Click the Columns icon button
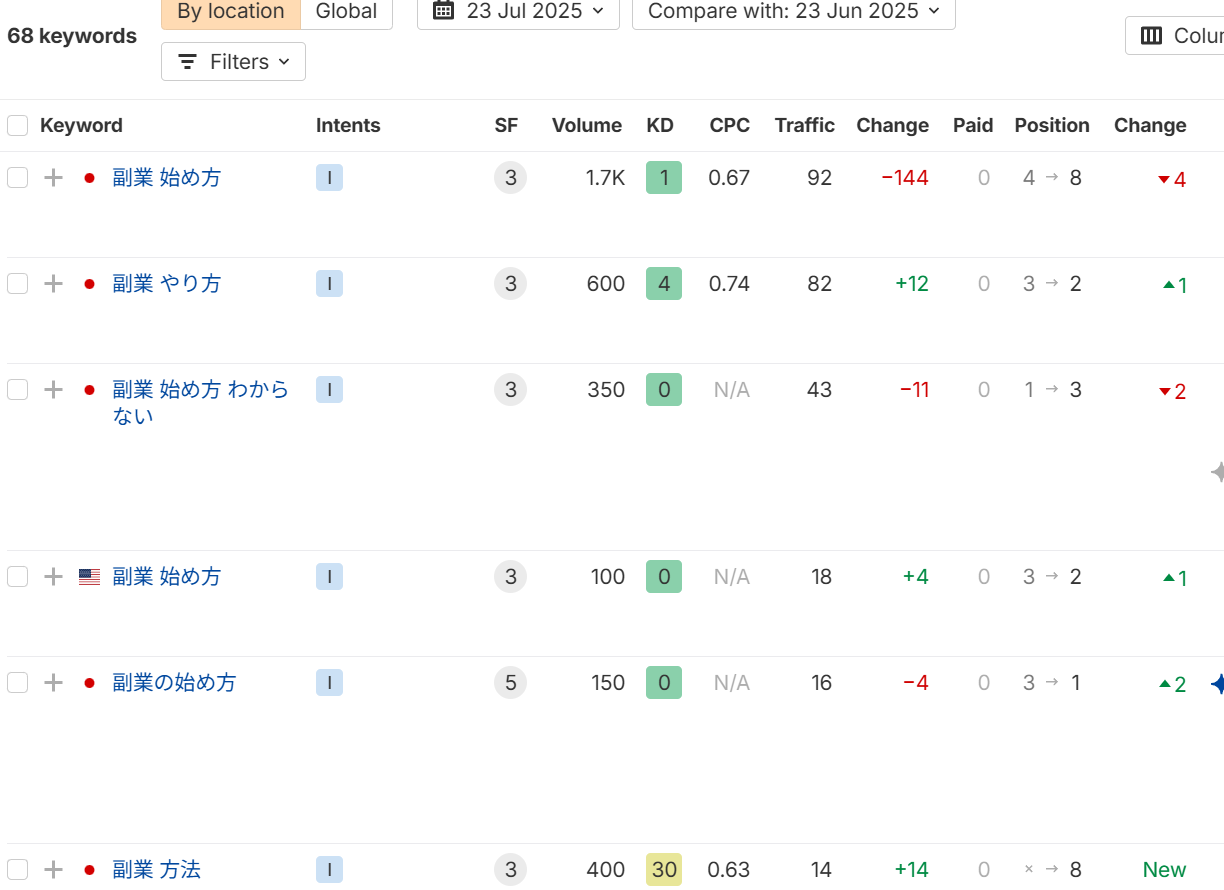 pos(1152,36)
